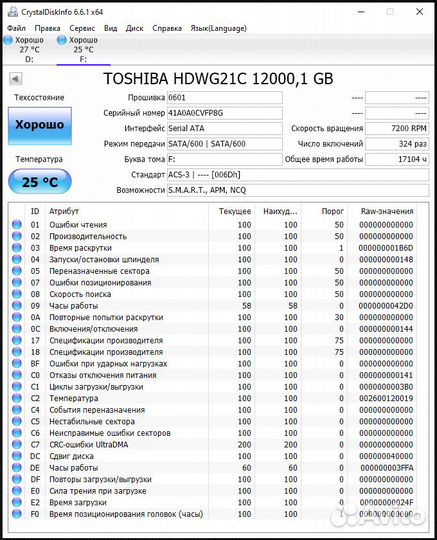Click status icon for 0A Повторные попытки раскрутки
This screenshot has width=437, height=540.
[x=17, y=317]
